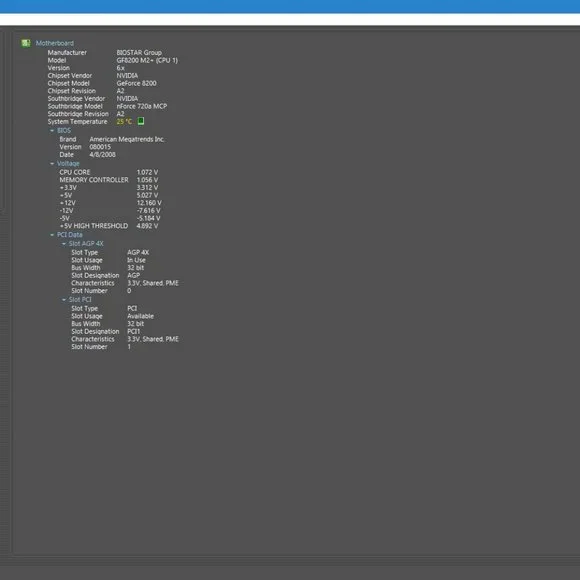This screenshot has height=580, width=580.
Task: Select the CPU CORE voltage row
Action: pyautogui.click(x=109, y=172)
